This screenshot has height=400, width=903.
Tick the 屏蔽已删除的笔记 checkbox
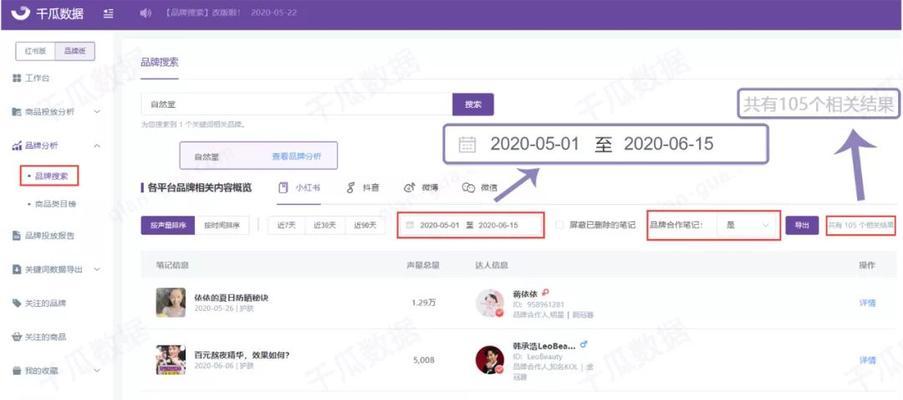click(x=559, y=225)
